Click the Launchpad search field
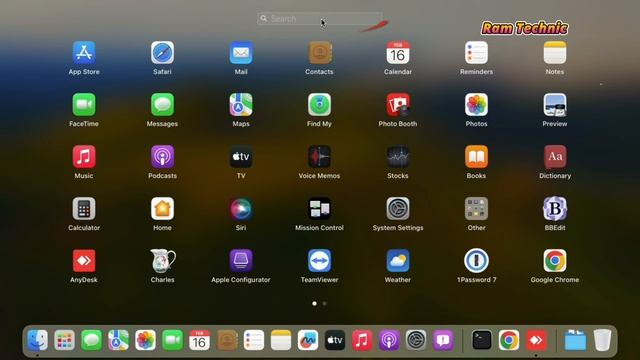The height and width of the screenshot is (360, 640). click(320, 19)
